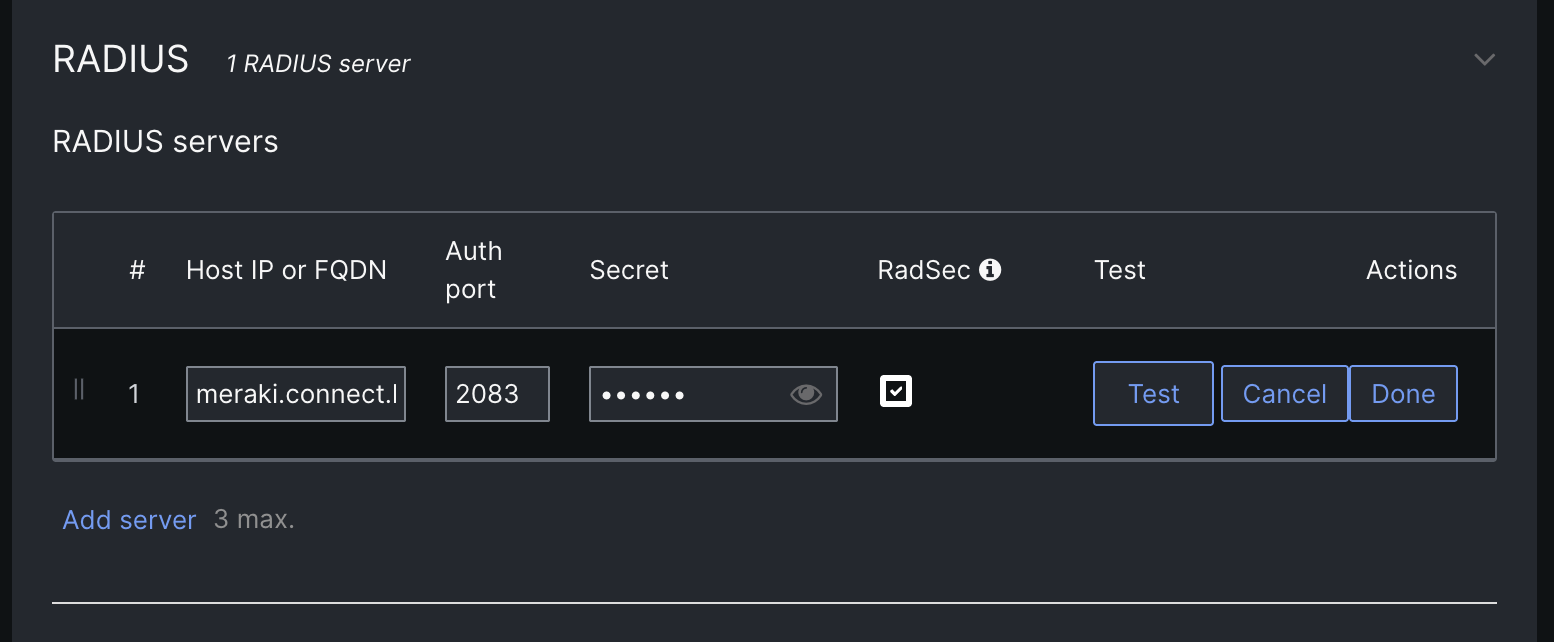Screen dimensions: 1554x642
Task: Click the Add server link
Action: coord(129,520)
